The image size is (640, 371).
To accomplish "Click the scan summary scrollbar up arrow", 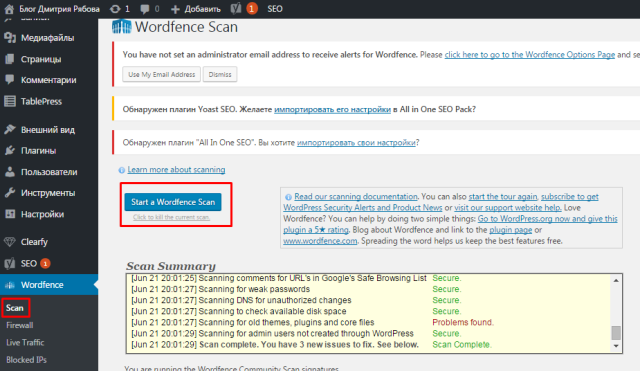I will 616,280.
